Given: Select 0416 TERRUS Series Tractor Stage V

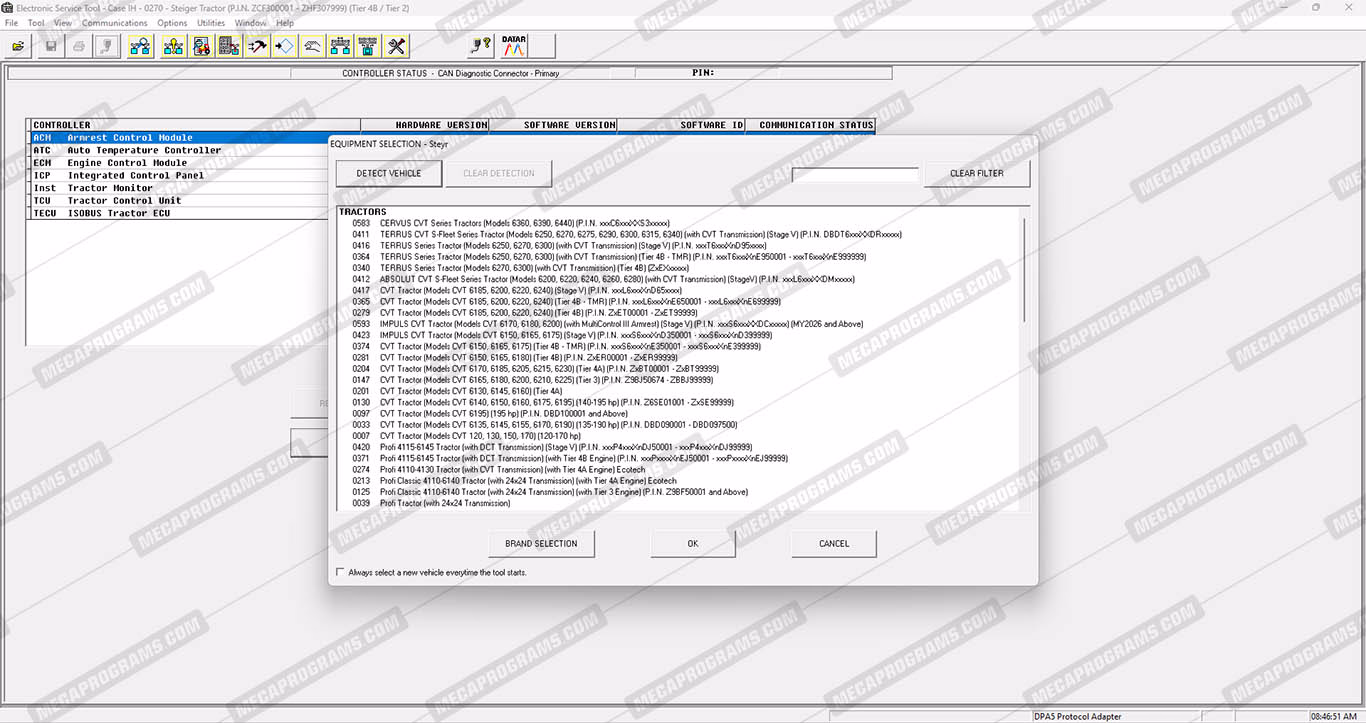Looking at the screenshot, I should click(x=559, y=245).
